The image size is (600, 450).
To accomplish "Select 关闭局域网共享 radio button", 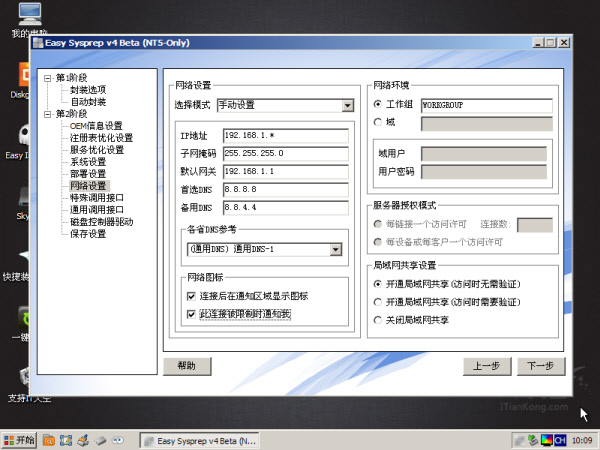I will (x=378, y=320).
